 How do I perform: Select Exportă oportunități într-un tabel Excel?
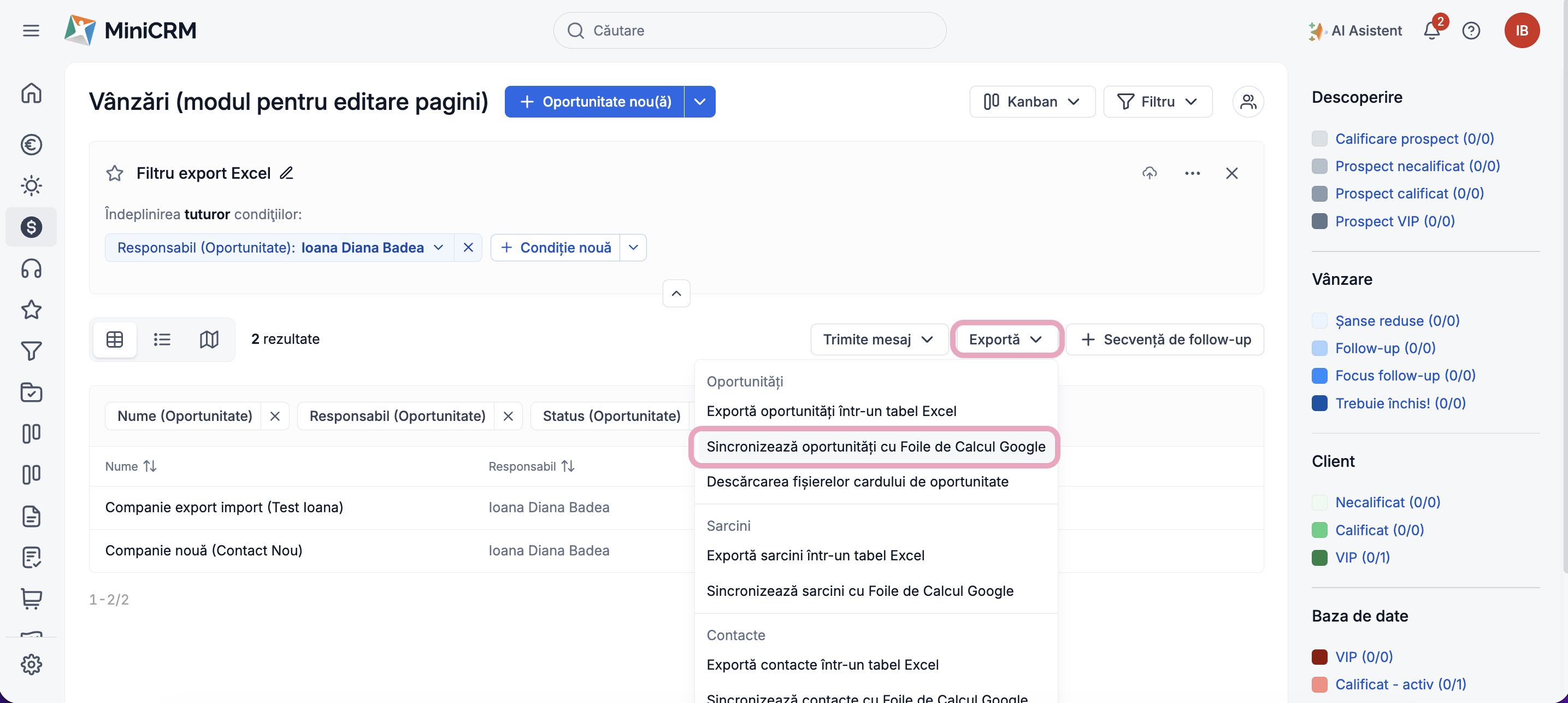[831, 411]
